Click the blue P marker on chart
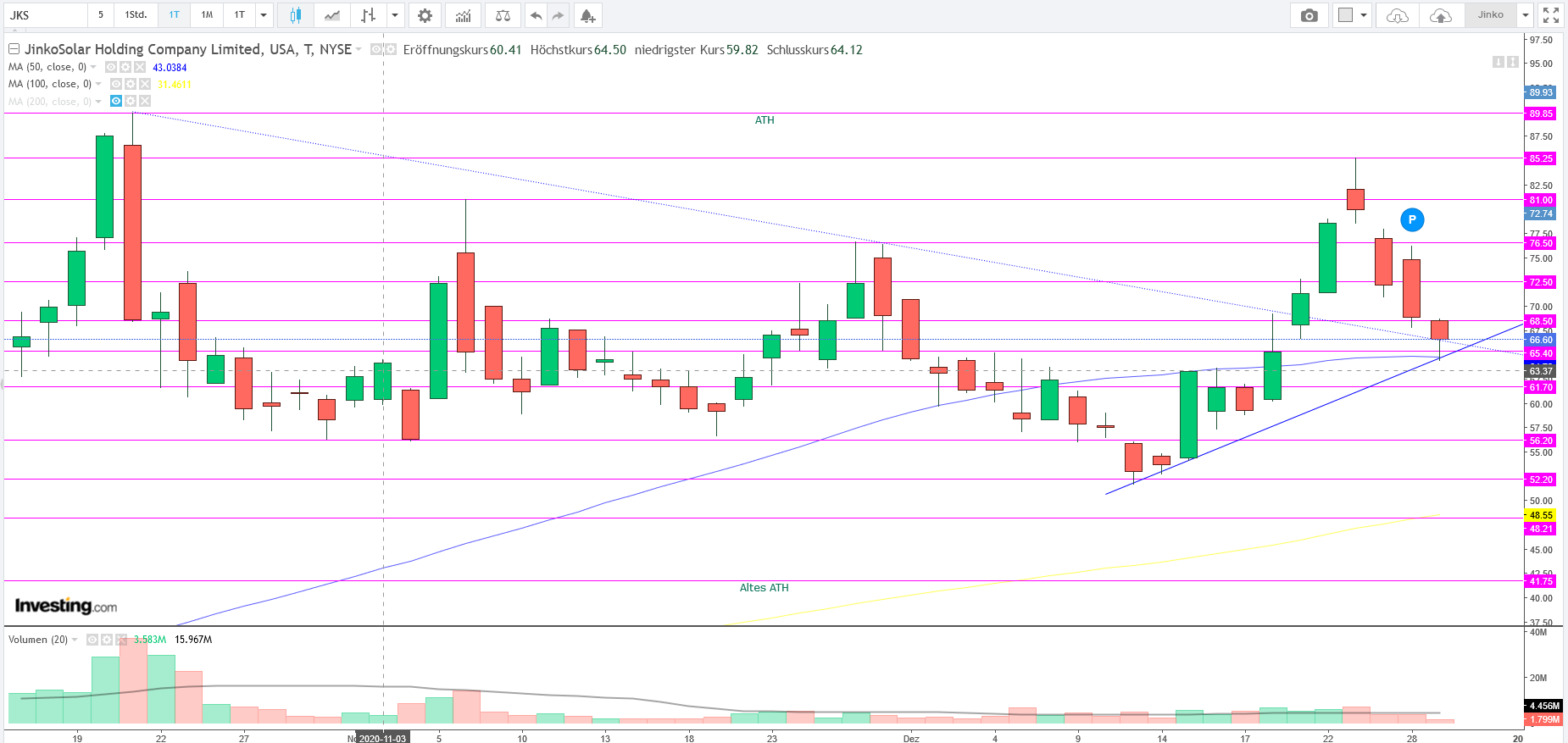The height and width of the screenshot is (743, 1568). [x=1412, y=220]
